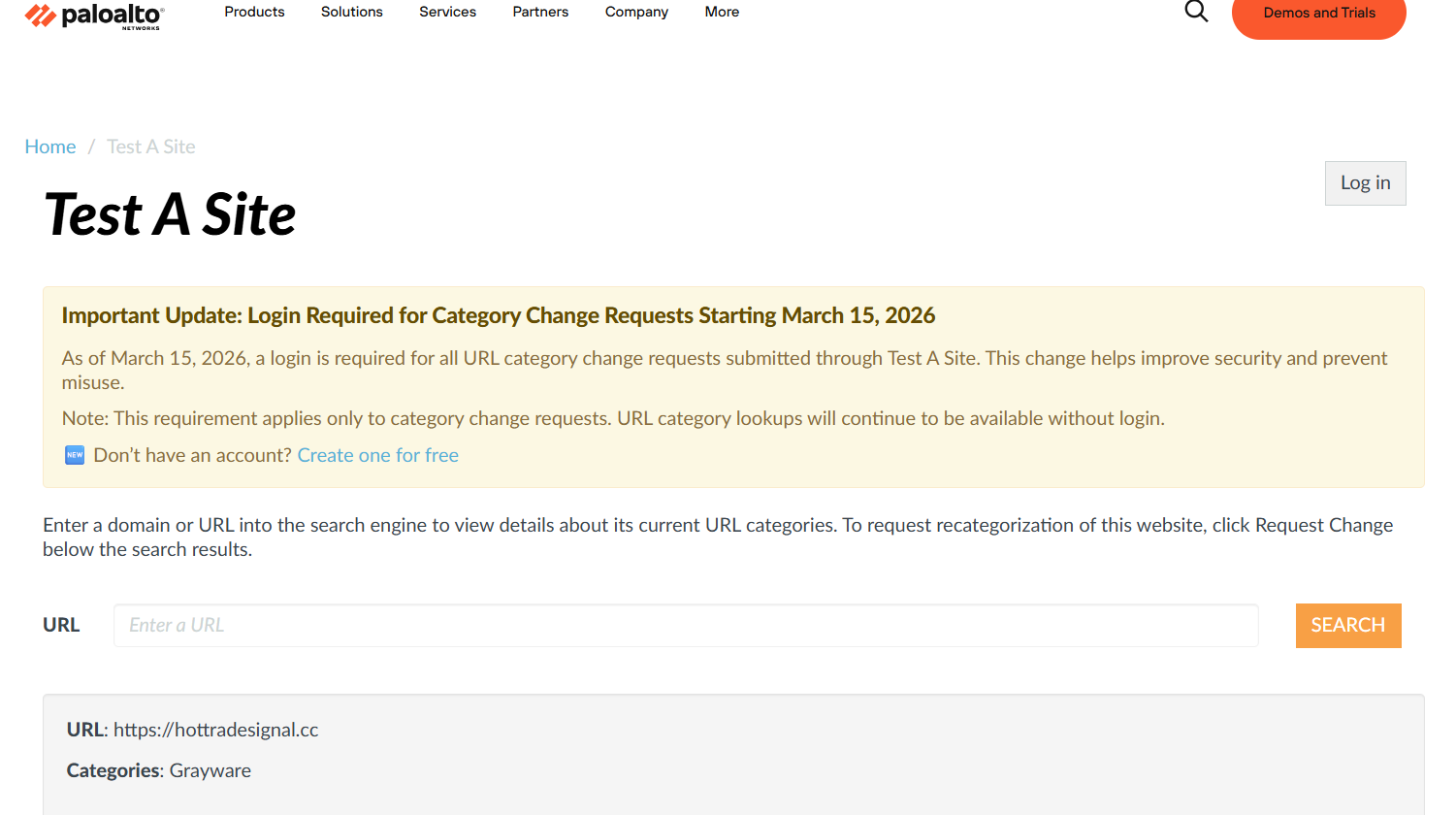Click the orange SEARCH button

coord(1348,626)
